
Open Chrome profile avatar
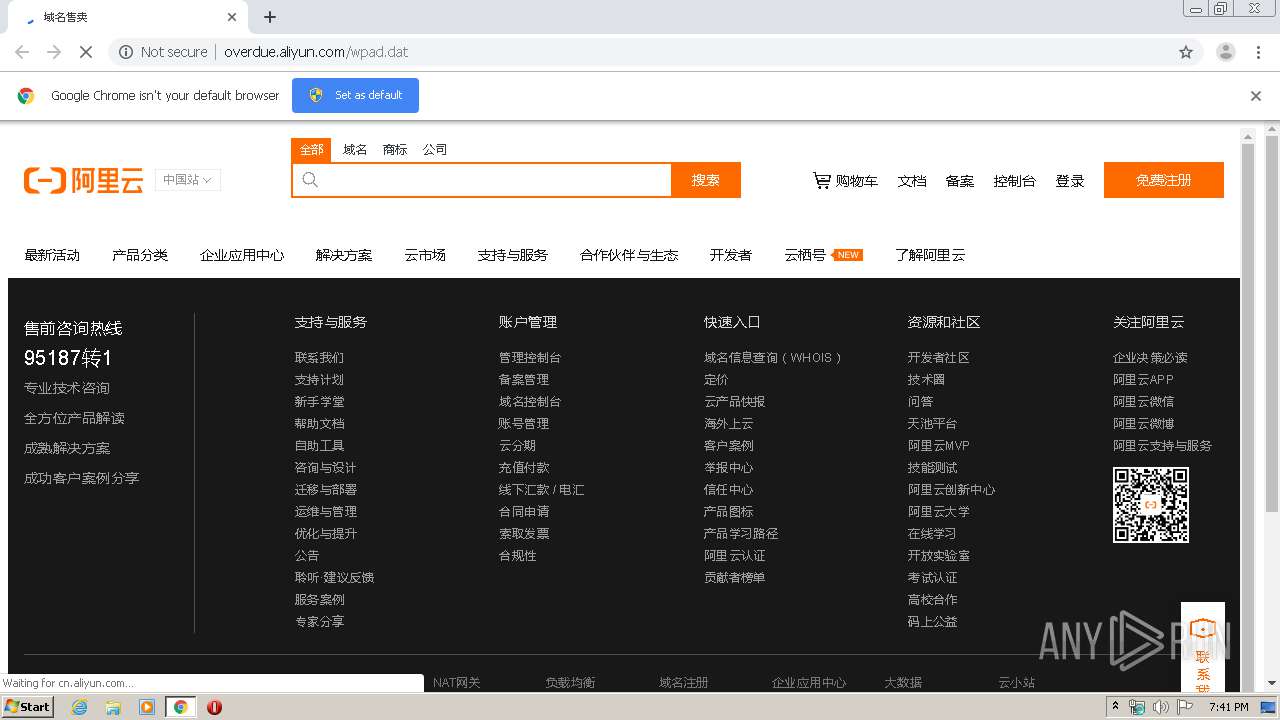pos(1225,52)
